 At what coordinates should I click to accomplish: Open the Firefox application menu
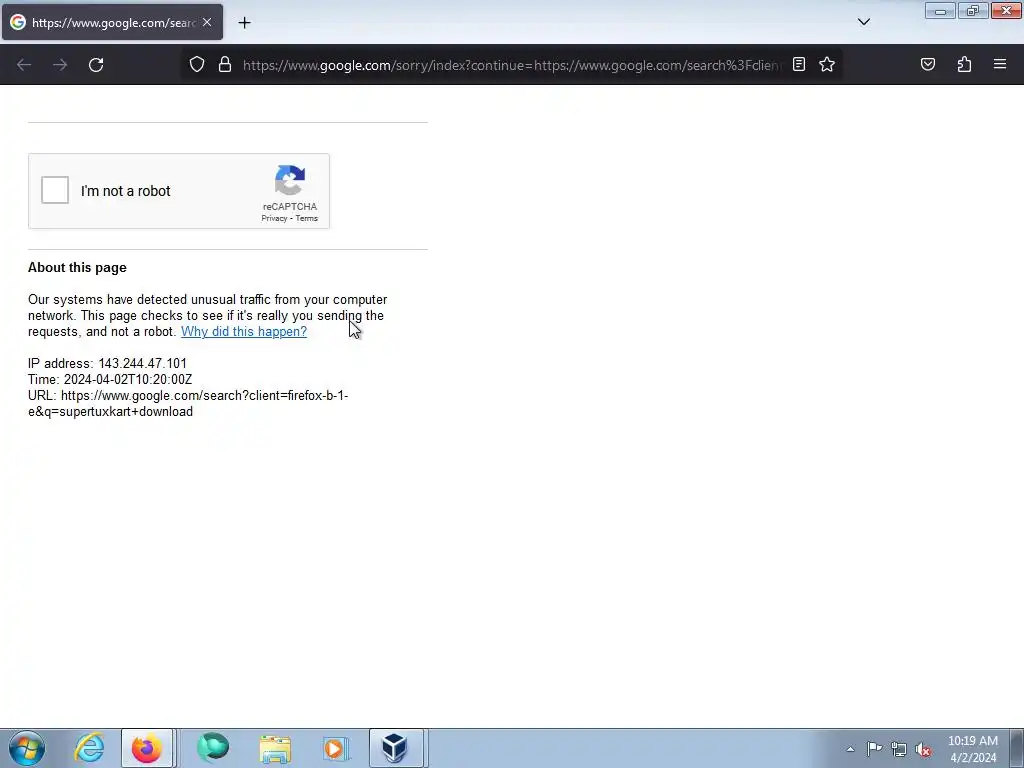click(1000, 64)
